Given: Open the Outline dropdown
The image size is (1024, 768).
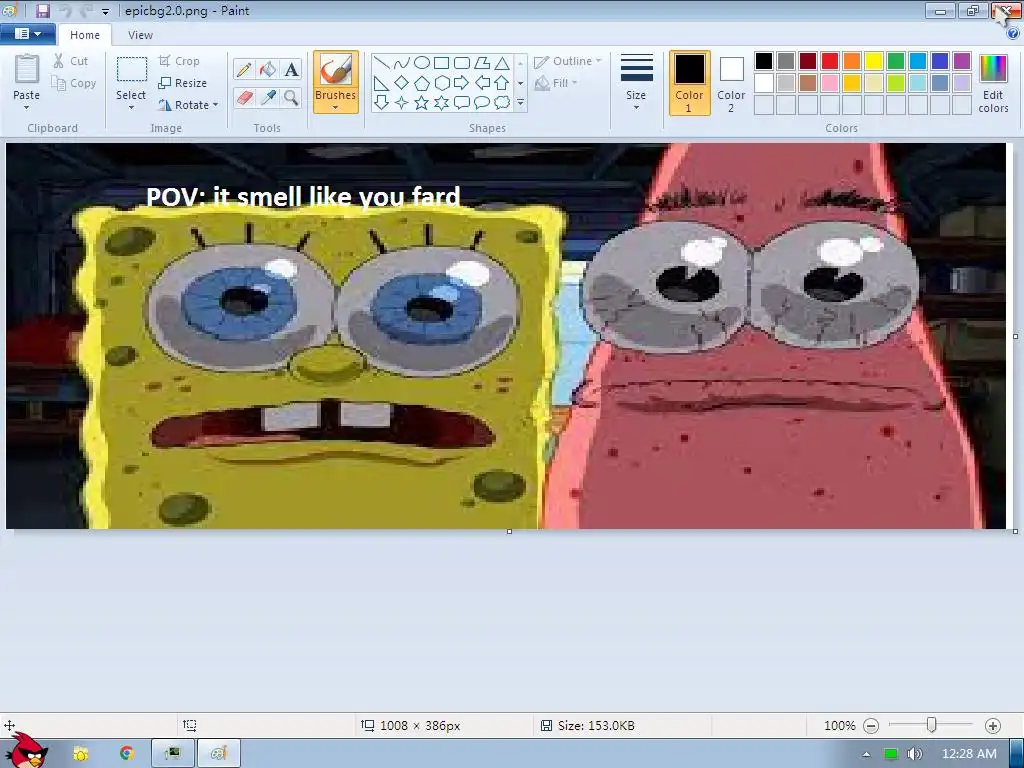Looking at the screenshot, I should click(567, 61).
